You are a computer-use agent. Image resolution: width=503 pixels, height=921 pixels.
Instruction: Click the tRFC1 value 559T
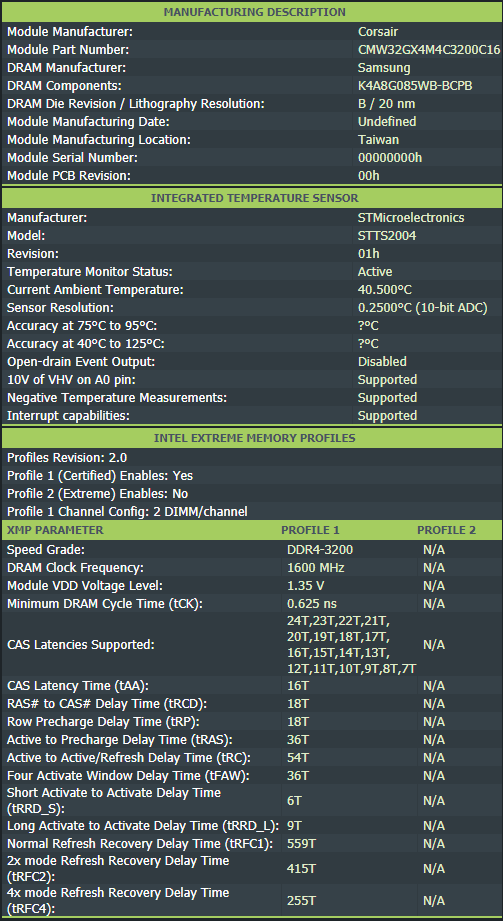(301, 844)
